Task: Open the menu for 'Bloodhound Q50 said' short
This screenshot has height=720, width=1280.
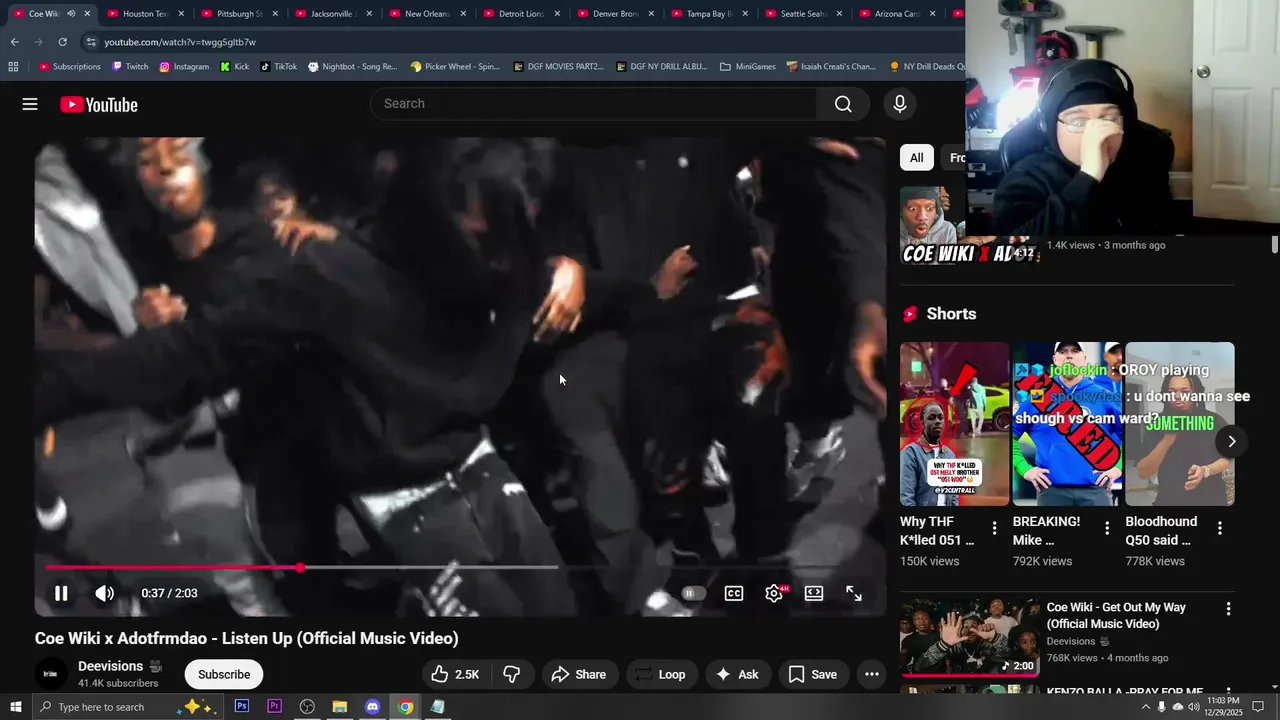Action: click(x=1219, y=528)
